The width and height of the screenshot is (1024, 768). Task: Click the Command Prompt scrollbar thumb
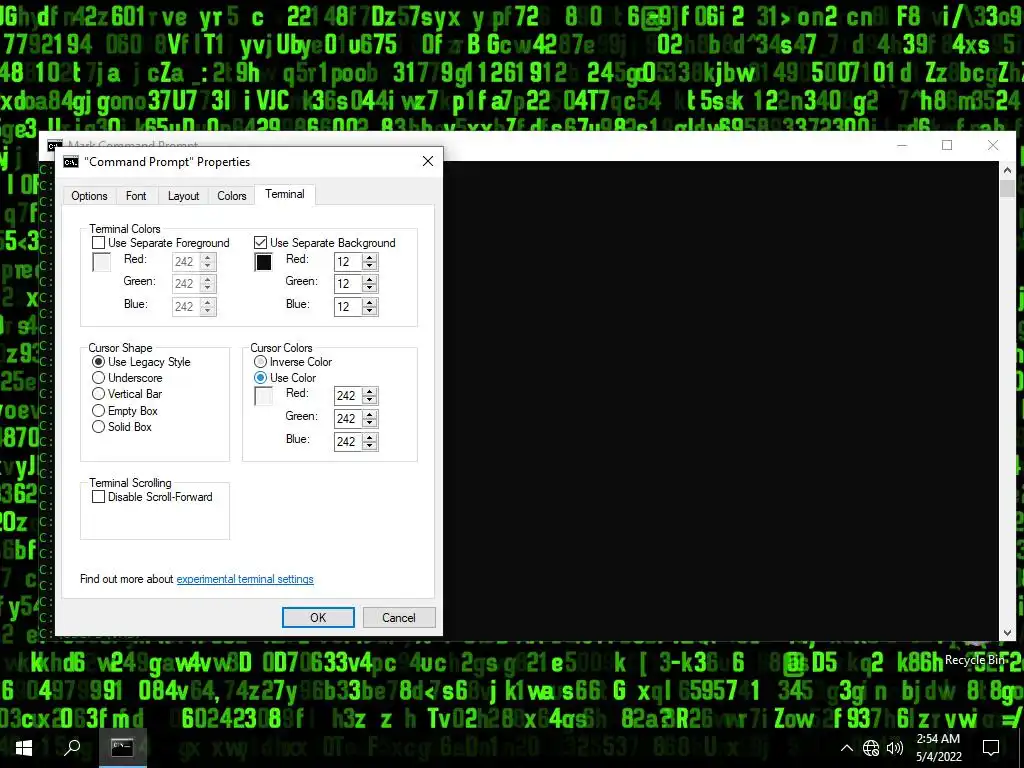click(x=1007, y=187)
